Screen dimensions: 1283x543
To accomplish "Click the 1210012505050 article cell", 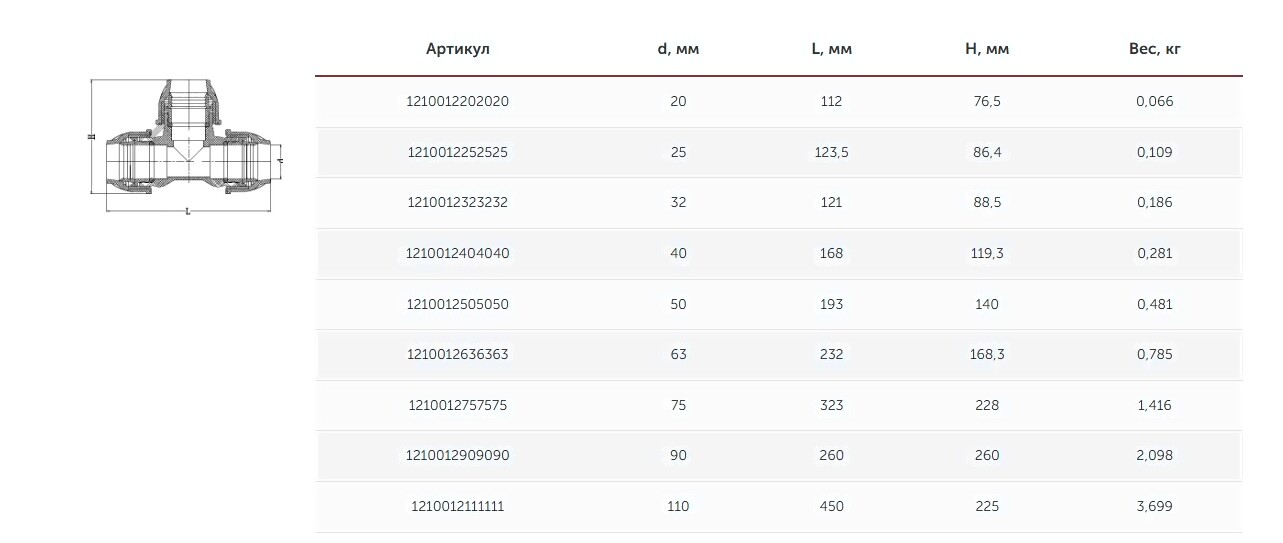I will [x=458, y=304].
